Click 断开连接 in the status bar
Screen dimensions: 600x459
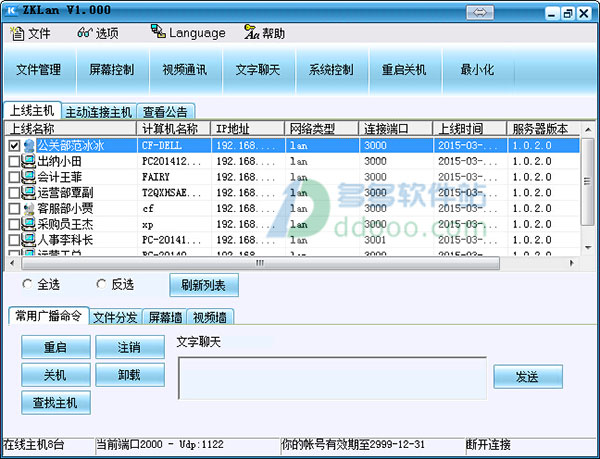[x=488, y=444]
